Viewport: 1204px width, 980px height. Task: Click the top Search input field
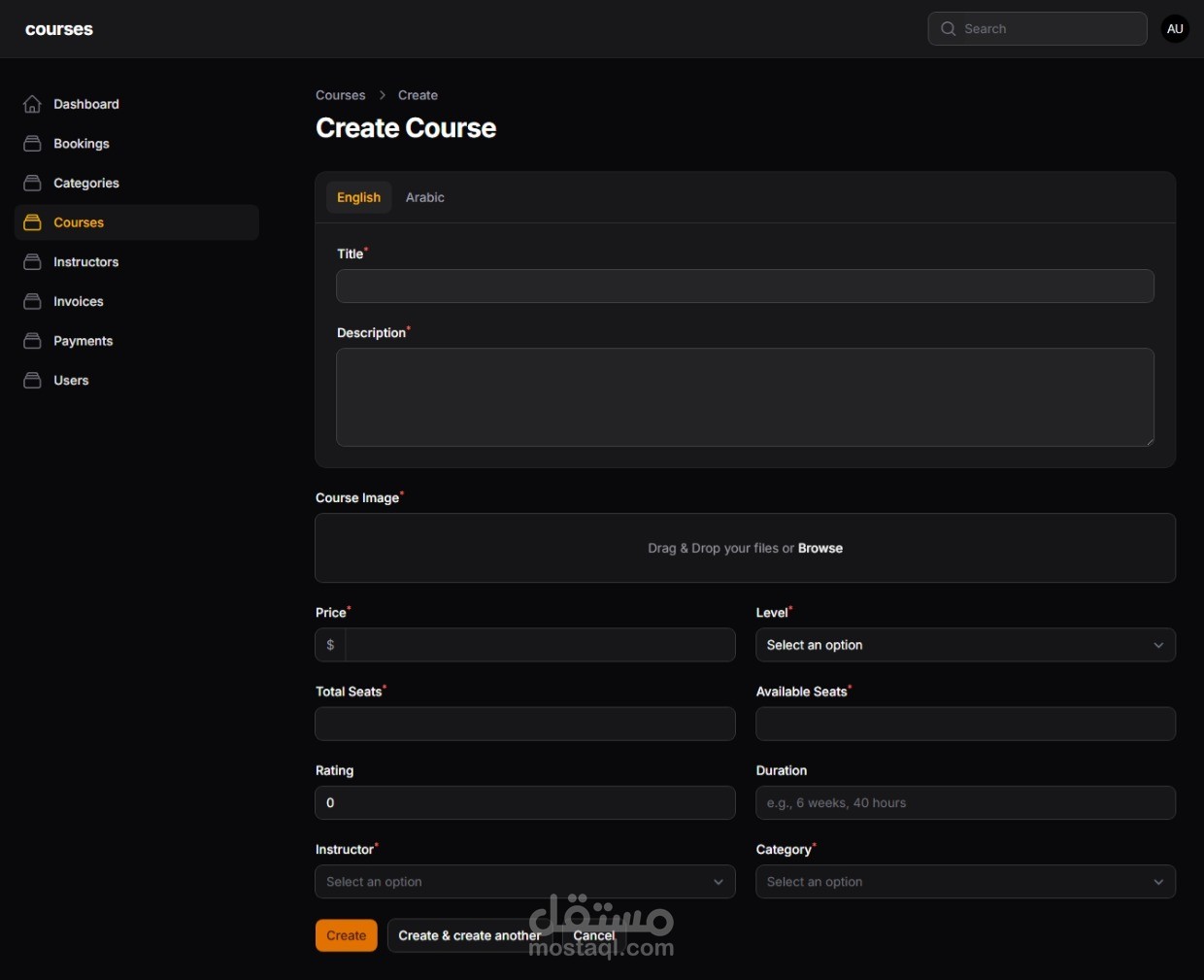click(x=1037, y=29)
